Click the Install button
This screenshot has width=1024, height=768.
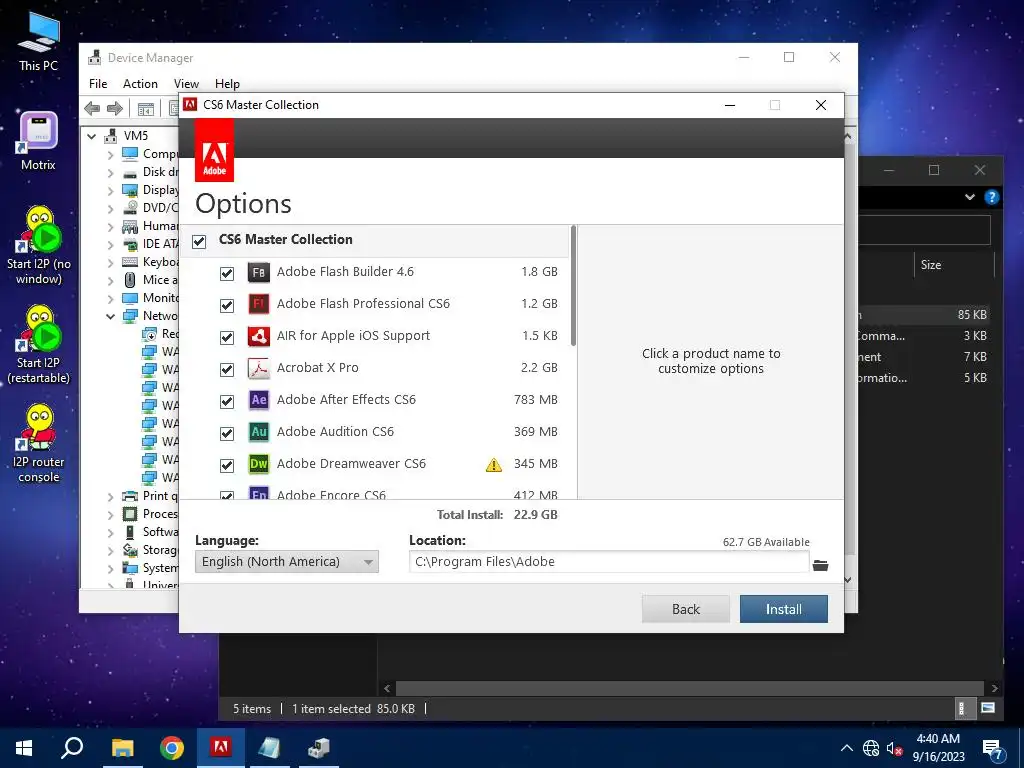[784, 609]
